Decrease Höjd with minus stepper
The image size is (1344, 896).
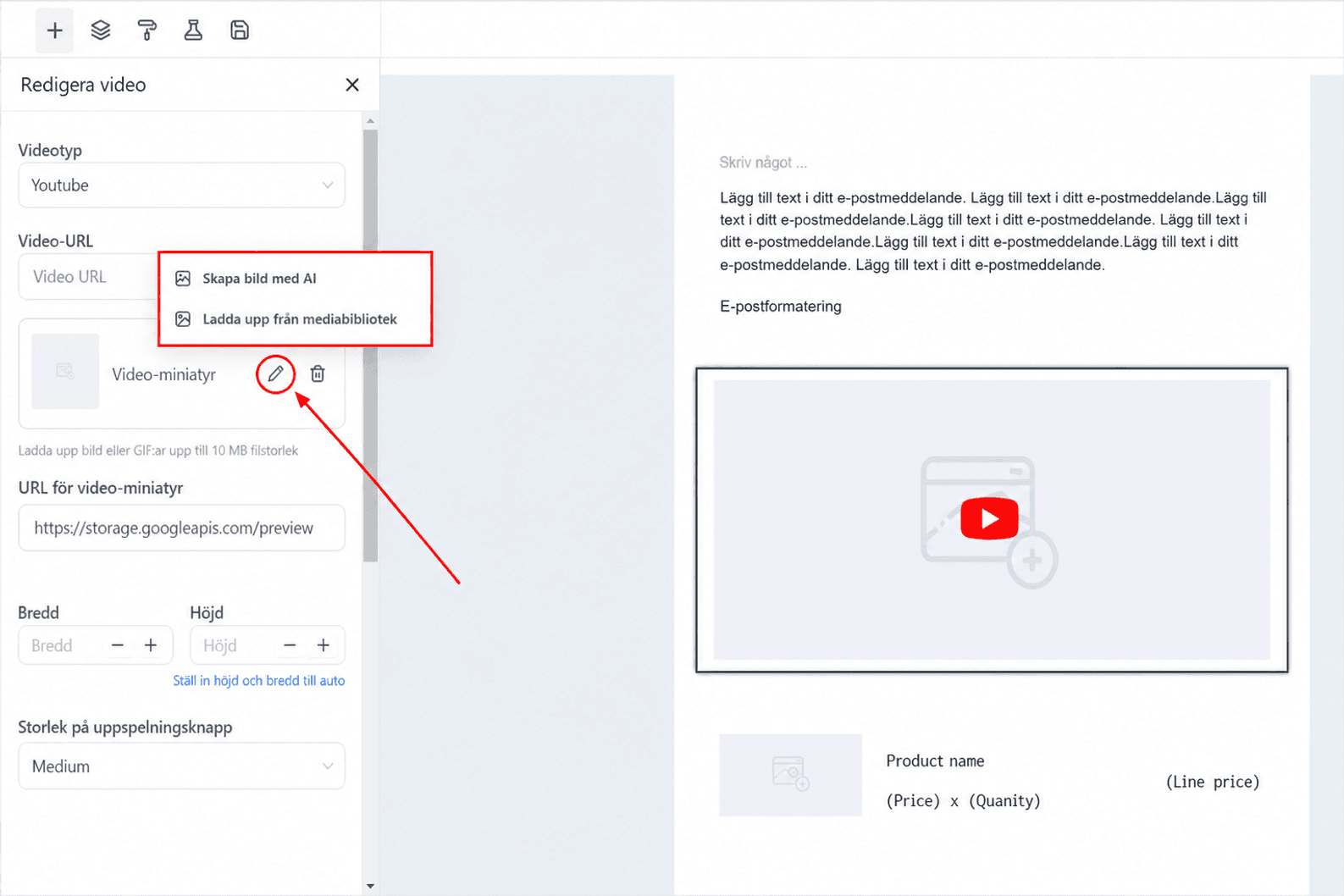(x=290, y=645)
